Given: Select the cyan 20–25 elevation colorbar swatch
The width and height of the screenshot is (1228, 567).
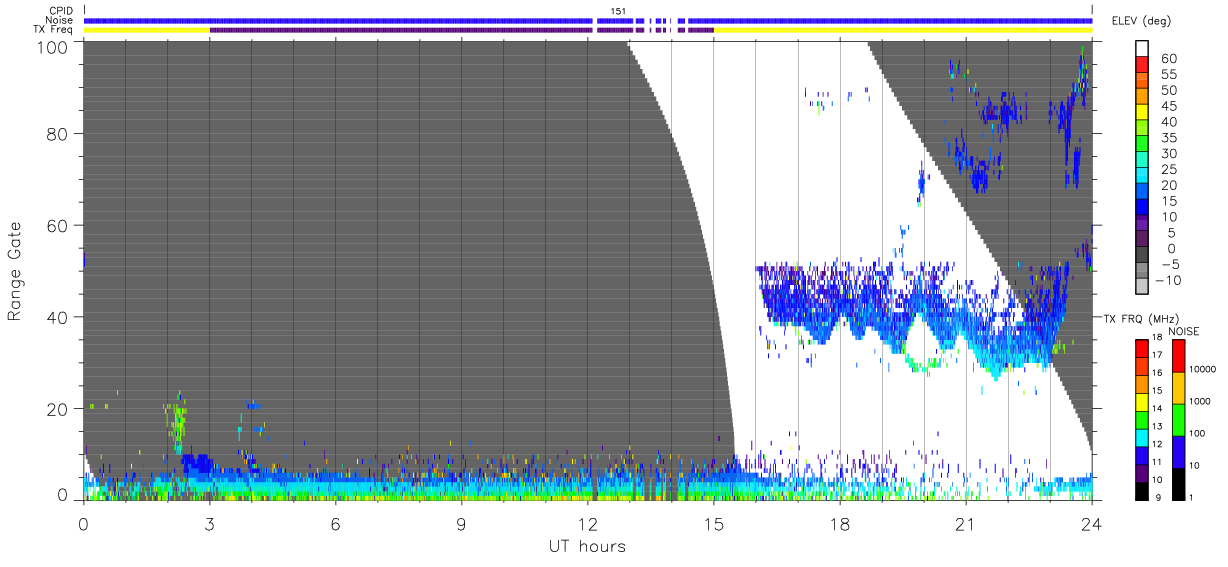Looking at the screenshot, I should (x=1143, y=177).
